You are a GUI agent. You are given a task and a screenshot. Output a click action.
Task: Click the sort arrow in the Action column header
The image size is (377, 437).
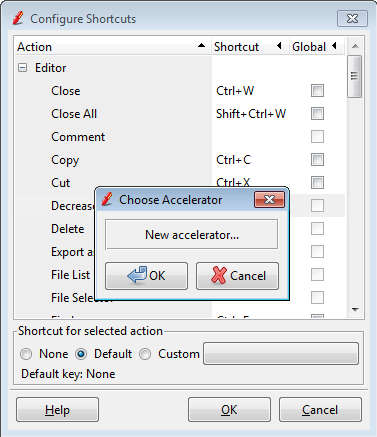click(201, 45)
